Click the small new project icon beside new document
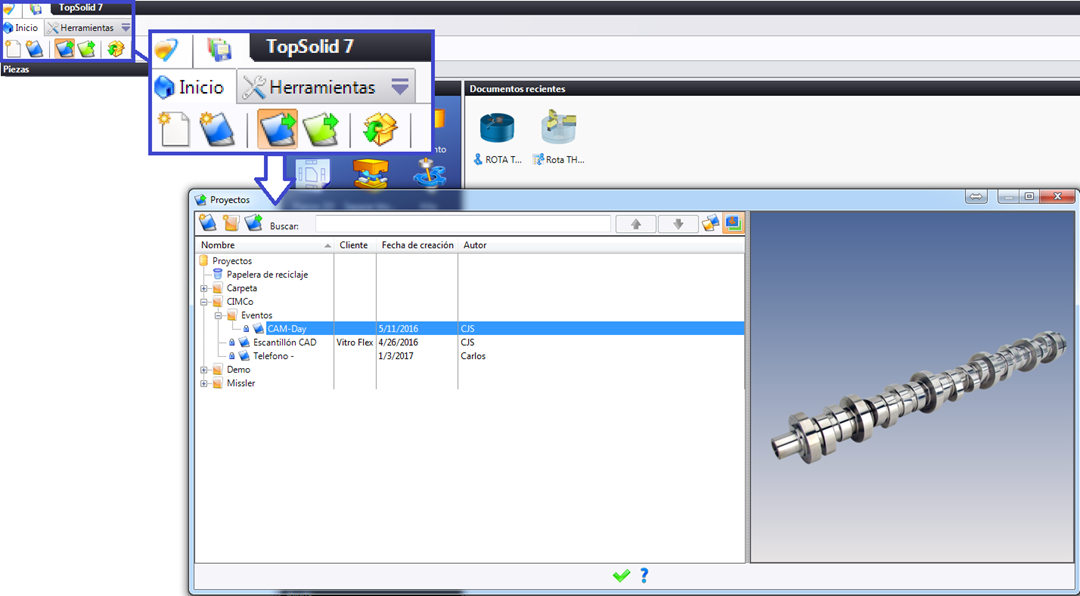 pyautogui.click(x=34, y=49)
